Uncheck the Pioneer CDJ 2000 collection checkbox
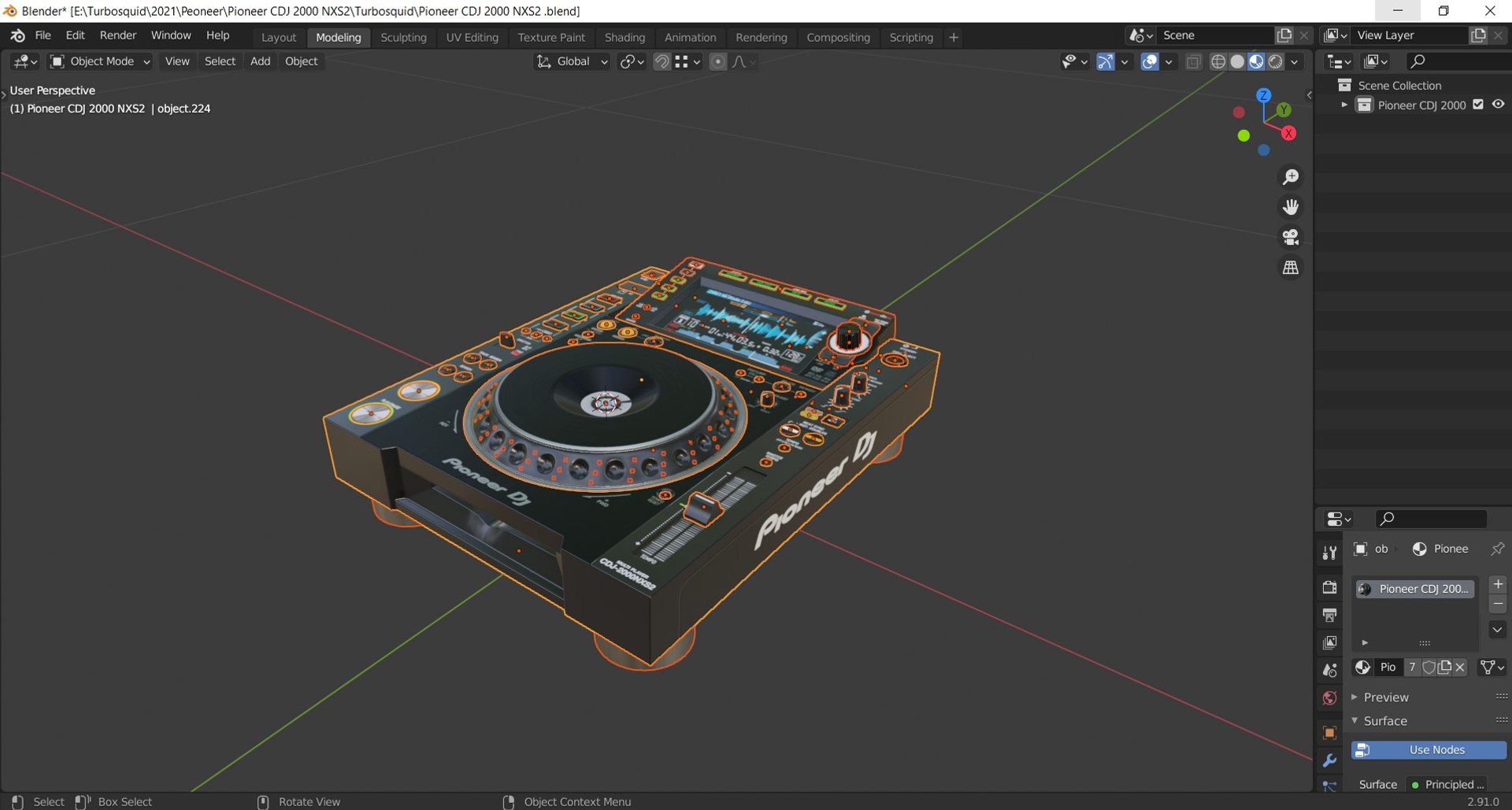Screen dimensions: 1512x810 [1478, 105]
